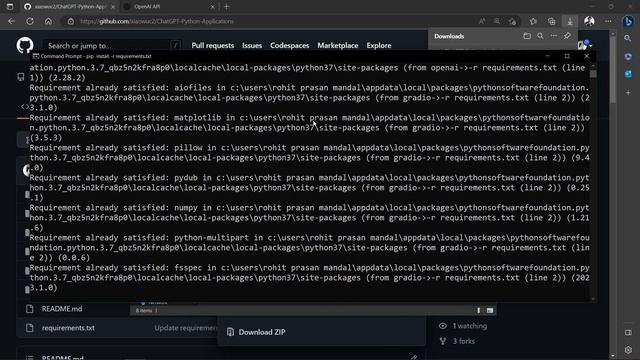
Task: Open the browser home page icon
Action: pos(48,21)
